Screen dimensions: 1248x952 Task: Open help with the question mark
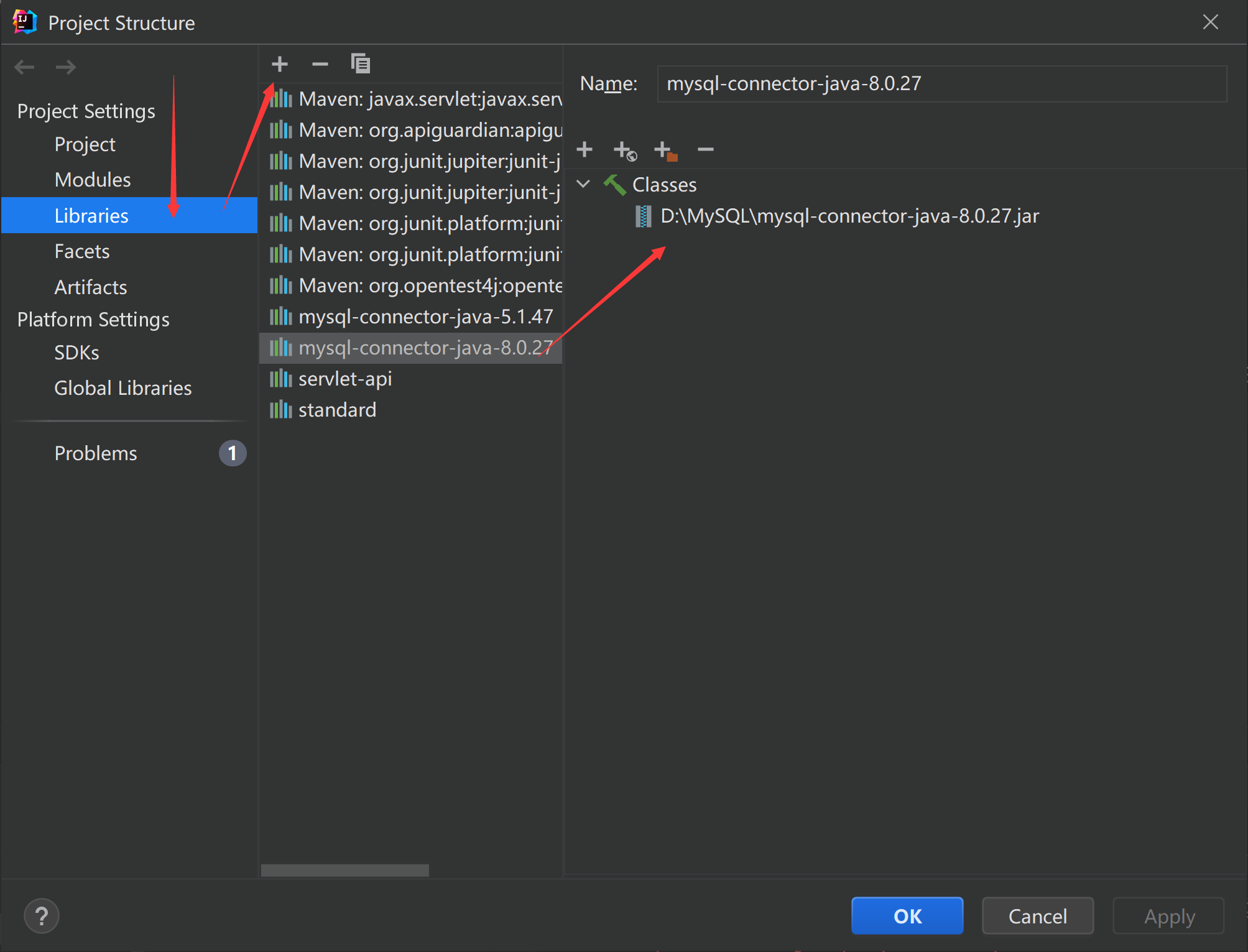point(42,916)
